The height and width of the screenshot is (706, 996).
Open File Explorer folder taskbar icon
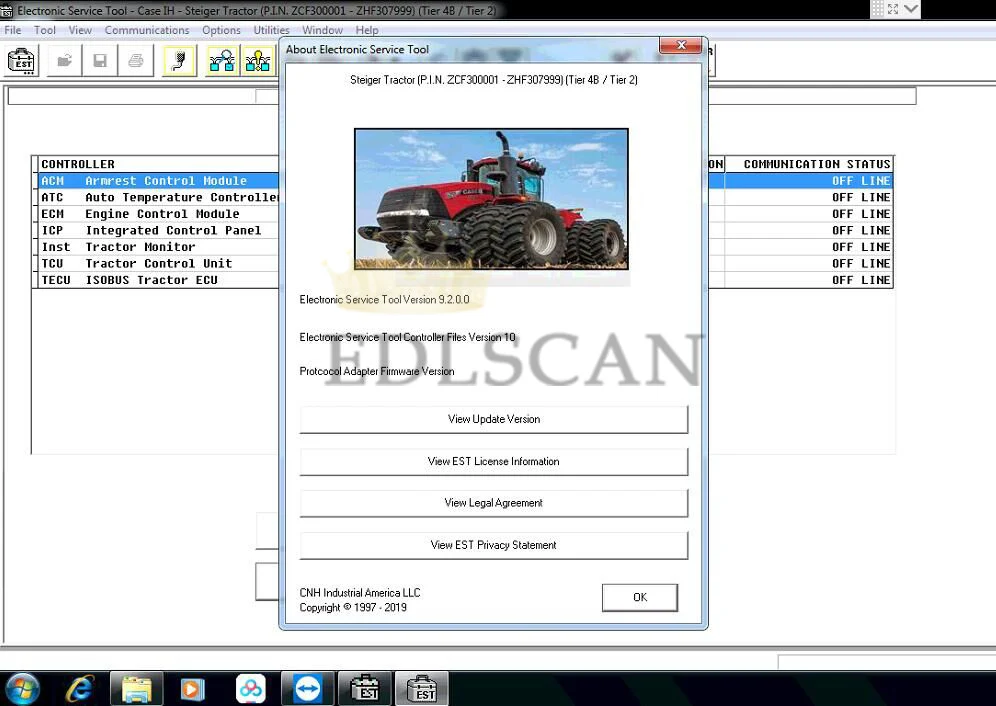pyautogui.click(x=137, y=689)
